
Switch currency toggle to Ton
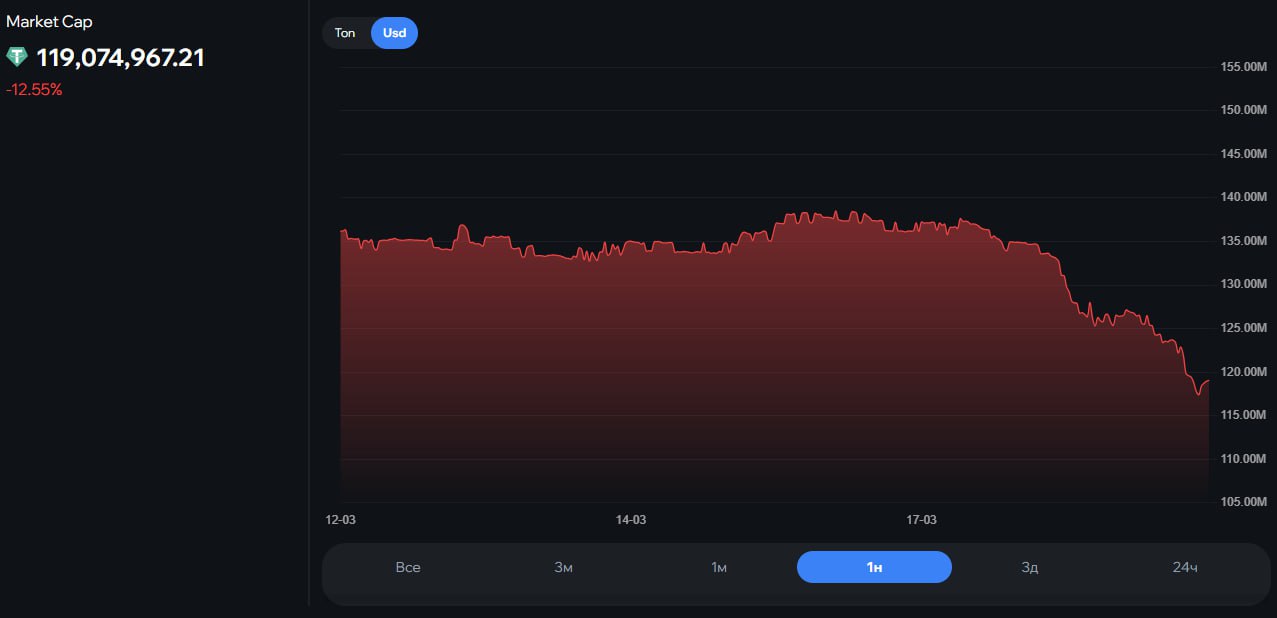[345, 33]
